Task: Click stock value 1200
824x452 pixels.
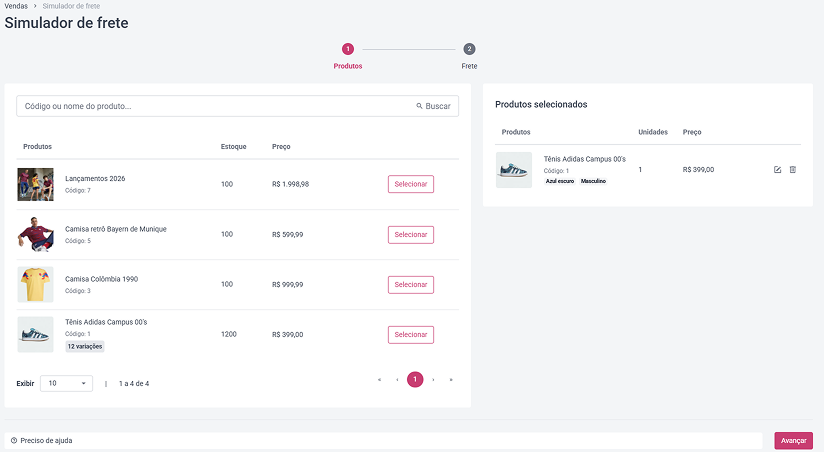Action: click(x=229, y=334)
